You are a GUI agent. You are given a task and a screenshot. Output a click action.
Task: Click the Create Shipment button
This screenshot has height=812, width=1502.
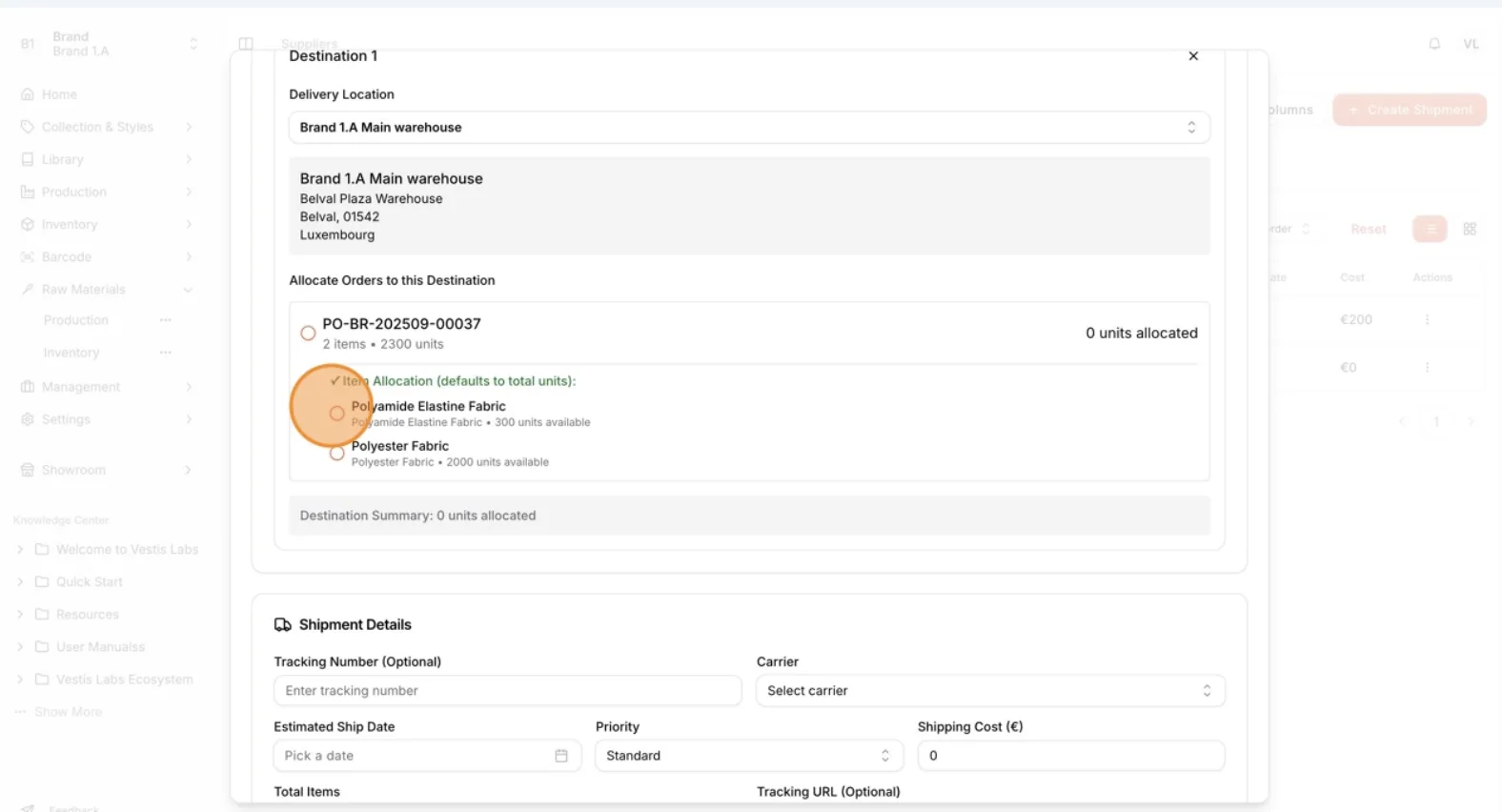[1410, 110]
